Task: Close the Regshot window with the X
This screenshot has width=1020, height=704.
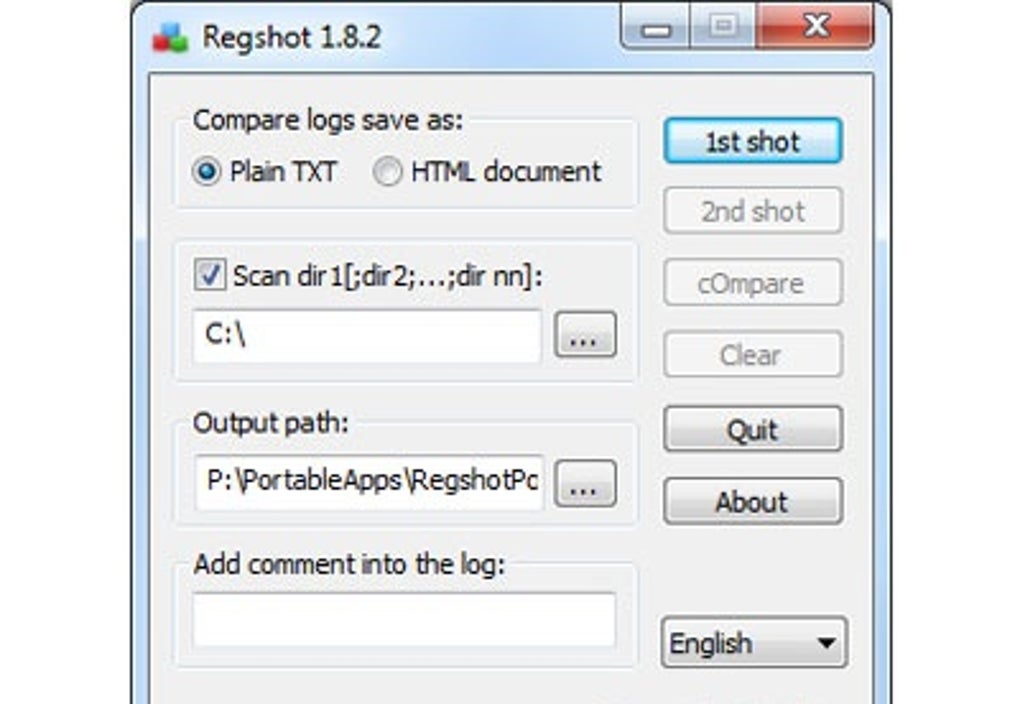Action: coord(815,27)
